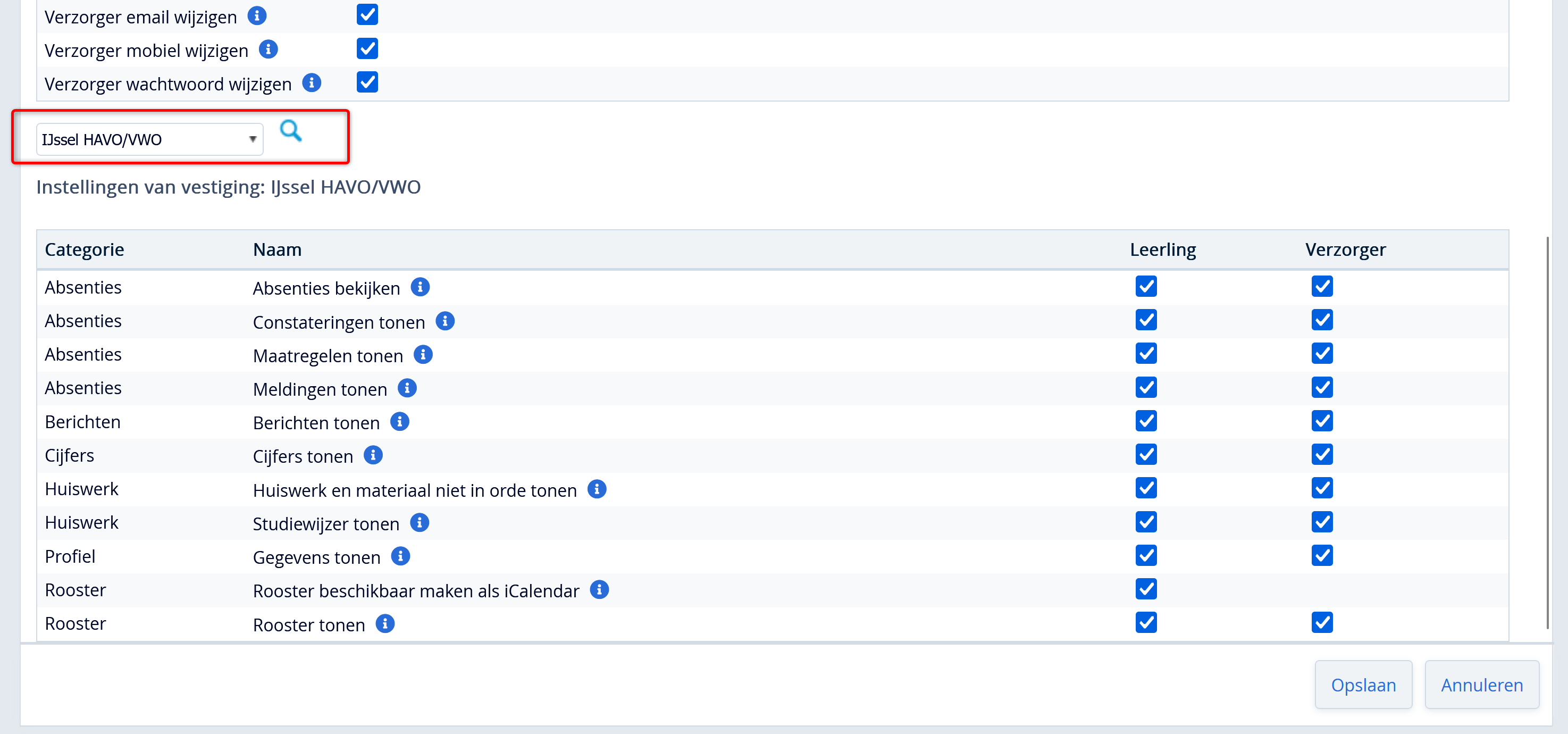The image size is (1568, 734).
Task: Show info for Maatregelen tonen
Action: 423,355
